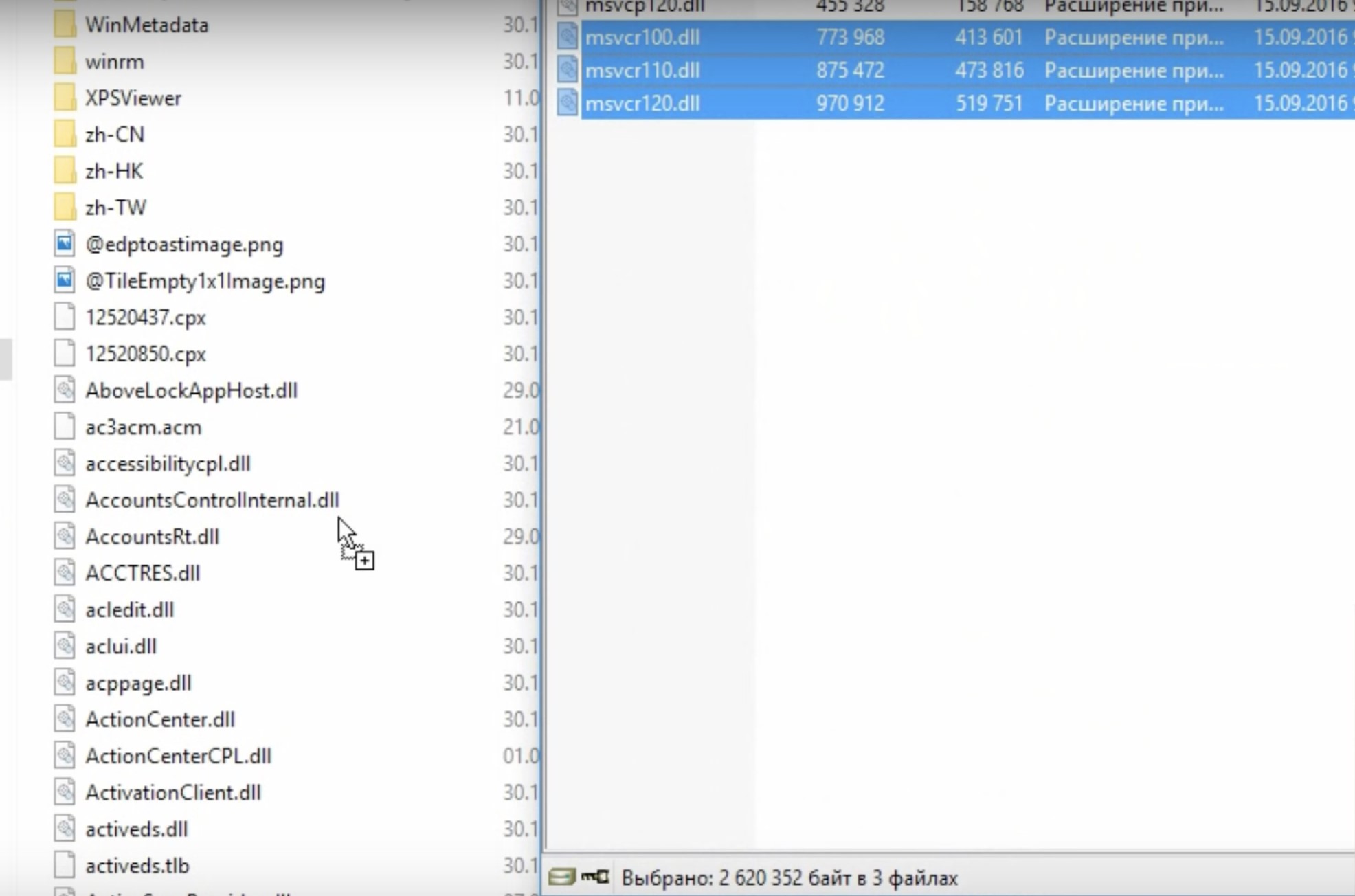The width and height of the screenshot is (1355, 896).
Task: Select XPSViewer folder name
Action: pyautogui.click(x=133, y=98)
